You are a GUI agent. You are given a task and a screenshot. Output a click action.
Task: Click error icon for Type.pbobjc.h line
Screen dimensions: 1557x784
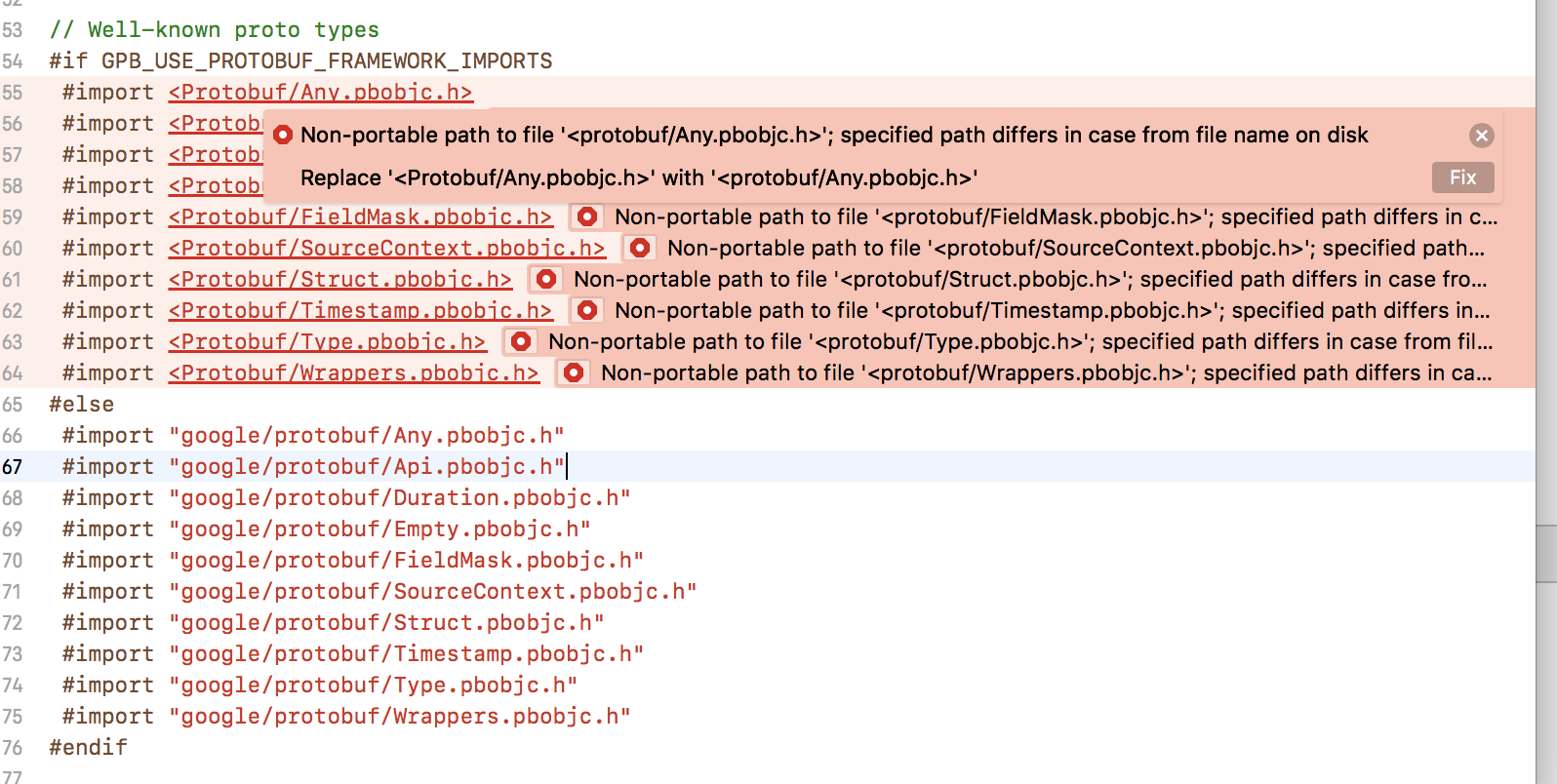point(521,341)
